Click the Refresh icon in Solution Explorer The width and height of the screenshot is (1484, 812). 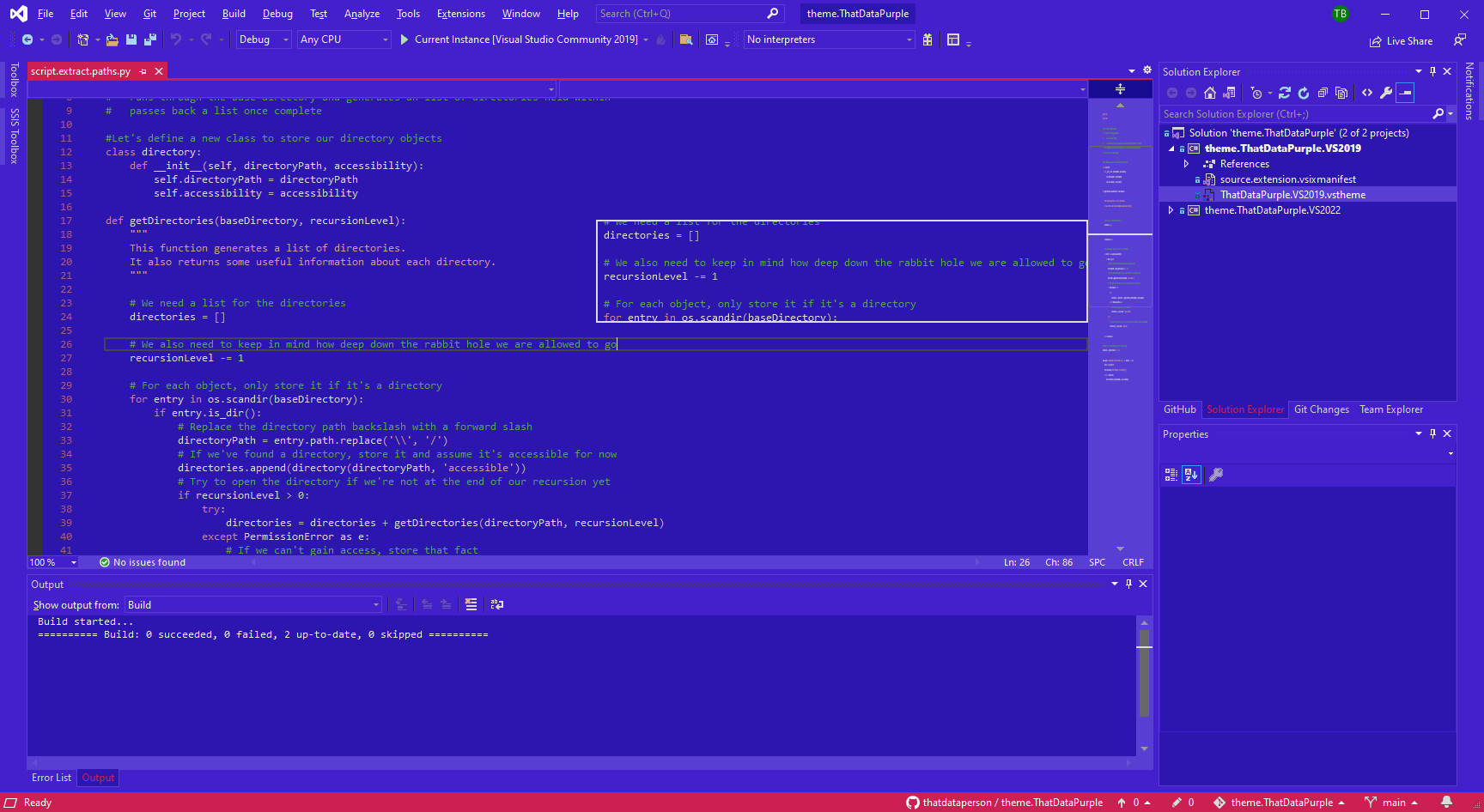[1286, 93]
